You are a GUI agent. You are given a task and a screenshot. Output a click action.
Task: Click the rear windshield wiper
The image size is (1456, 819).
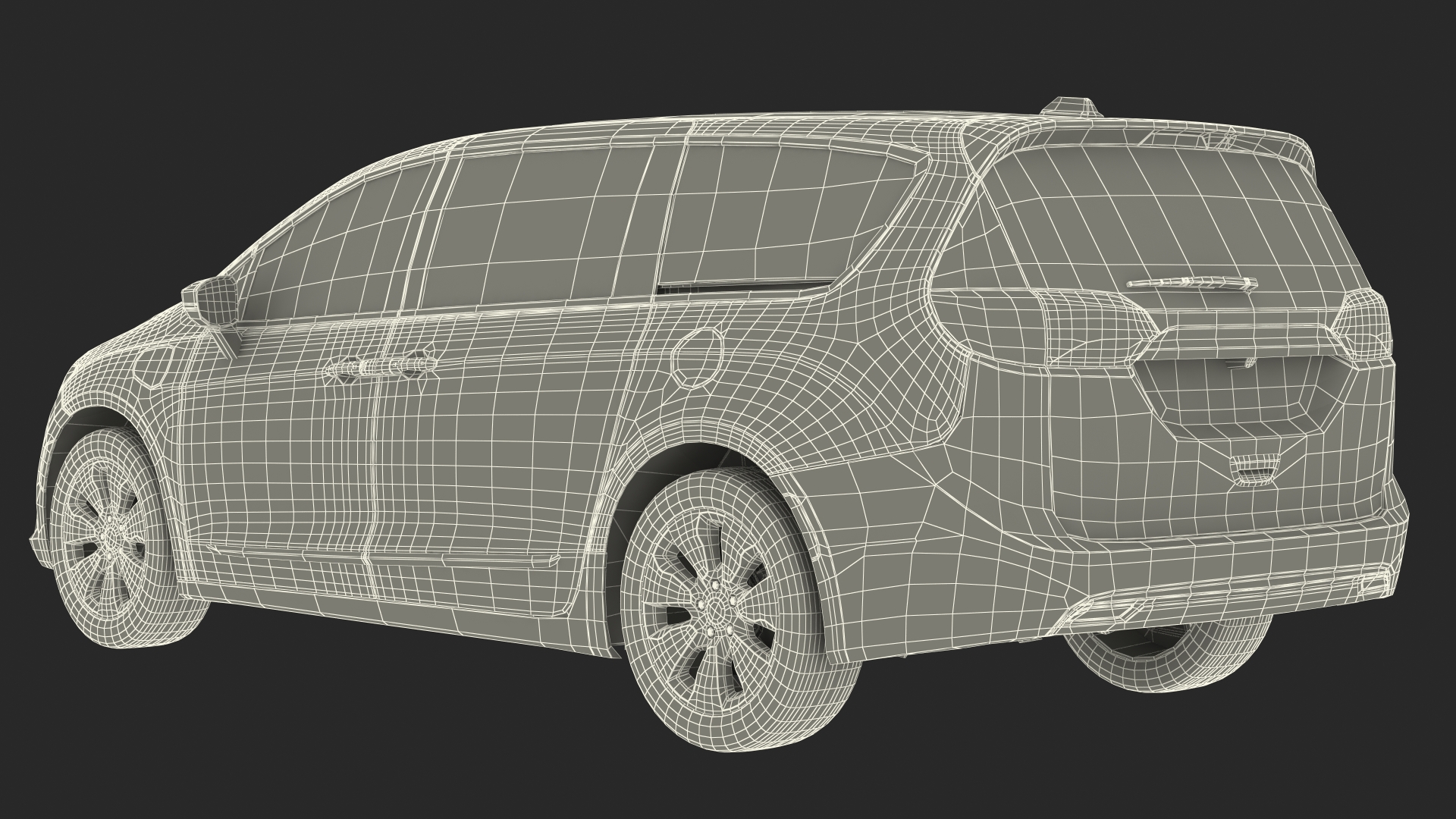point(1191,283)
